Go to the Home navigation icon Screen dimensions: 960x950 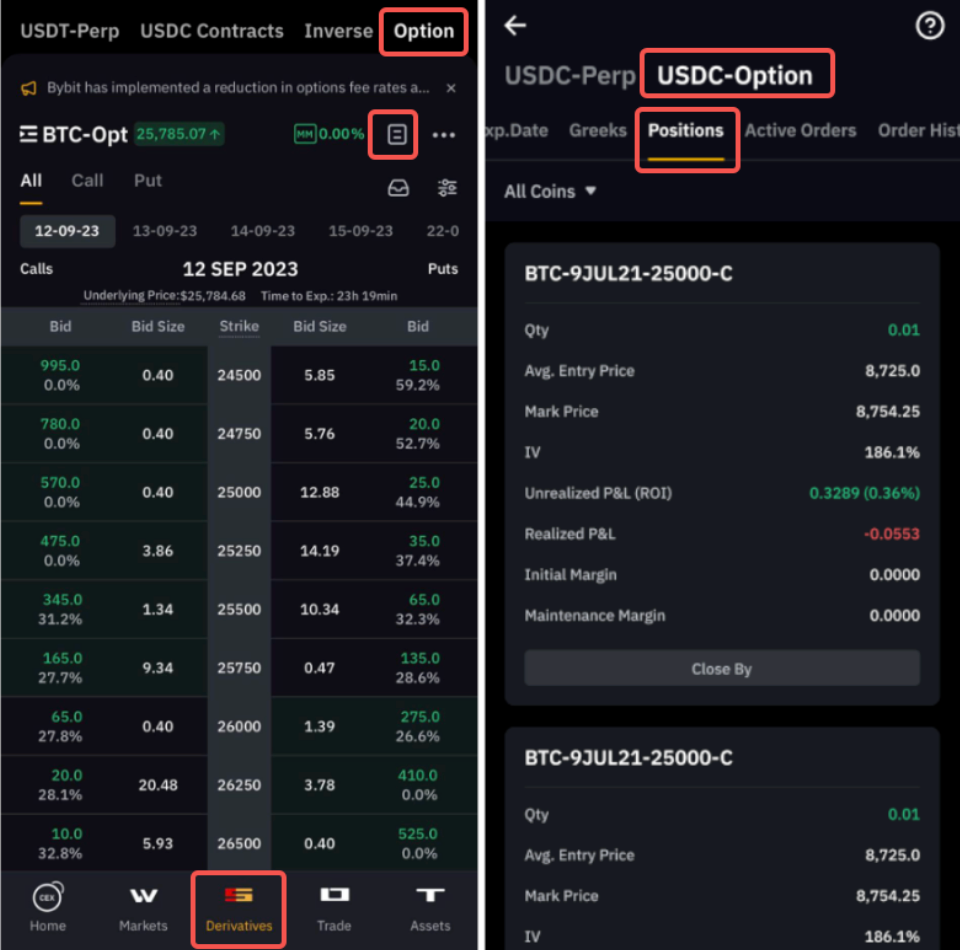pos(48,907)
